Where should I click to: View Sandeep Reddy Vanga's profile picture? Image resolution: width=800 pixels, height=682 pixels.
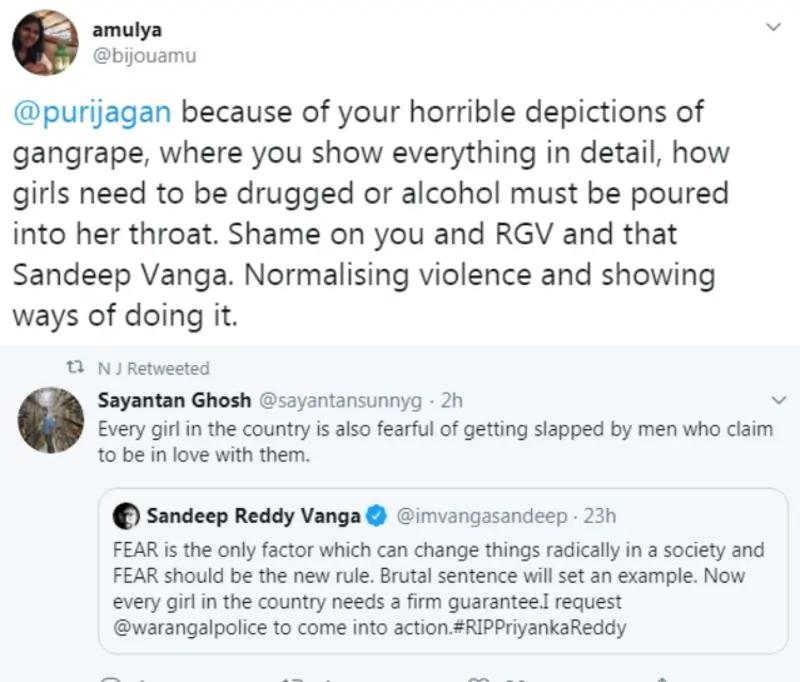click(x=126, y=516)
